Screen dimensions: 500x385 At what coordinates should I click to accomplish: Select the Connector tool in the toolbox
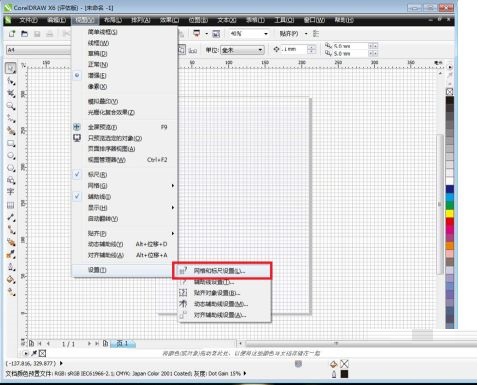pyautogui.click(x=11, y=229)
